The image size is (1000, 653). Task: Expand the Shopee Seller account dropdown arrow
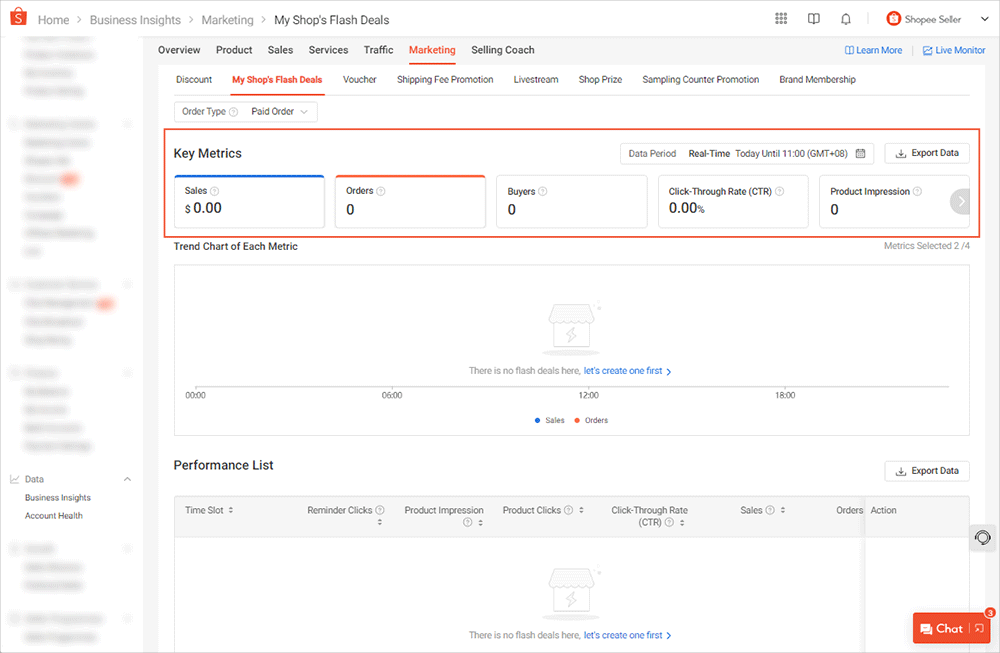[985, 19]
